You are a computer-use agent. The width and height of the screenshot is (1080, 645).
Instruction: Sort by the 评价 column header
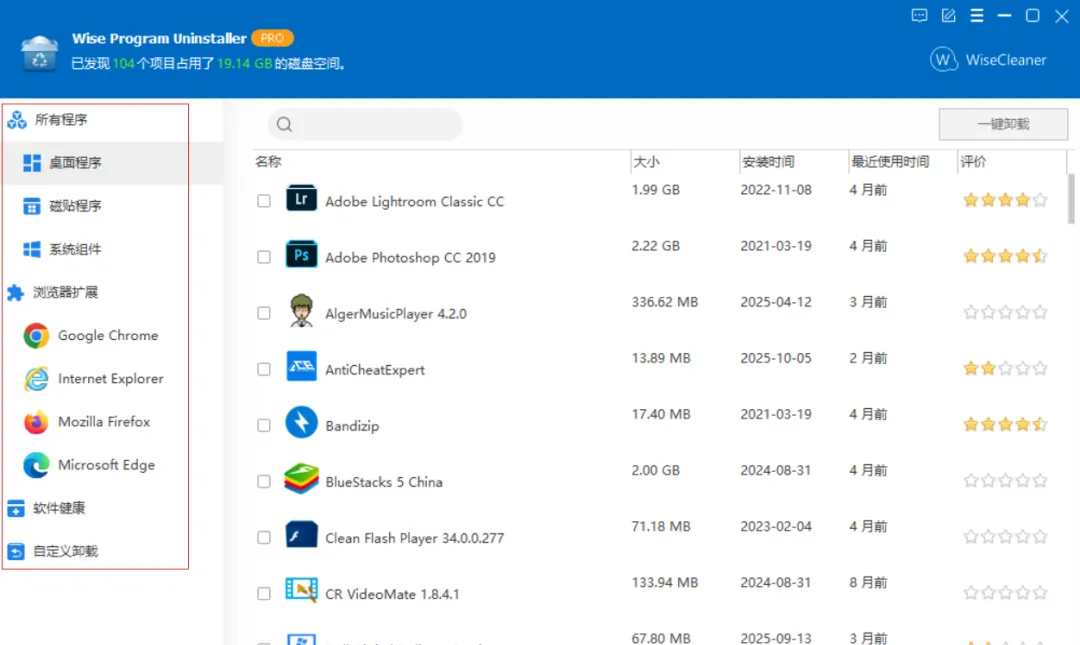coord(973,162)
